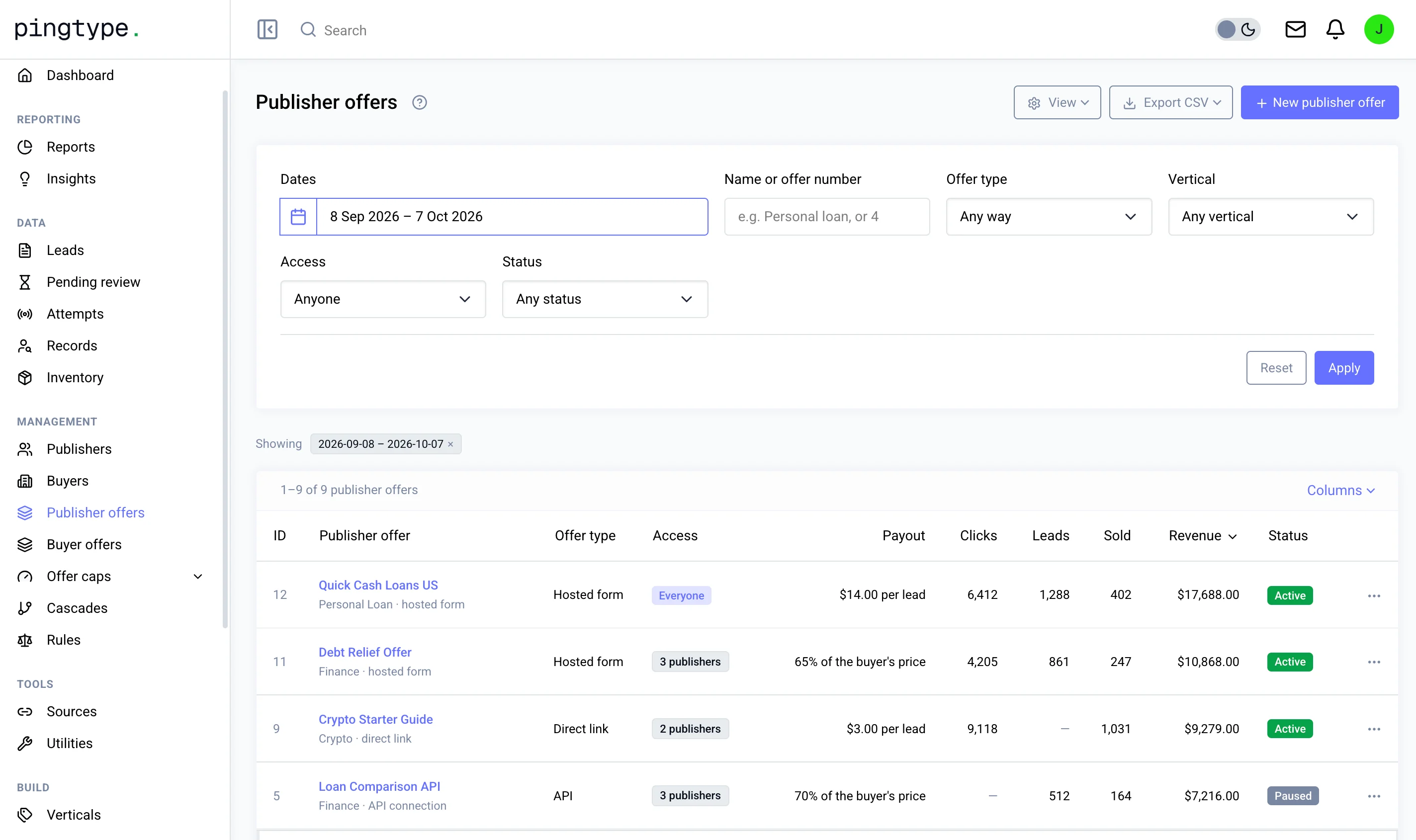1416x840 pixels.
Task: Go to Dashboard in sidebar
Action: click(80, 75)
